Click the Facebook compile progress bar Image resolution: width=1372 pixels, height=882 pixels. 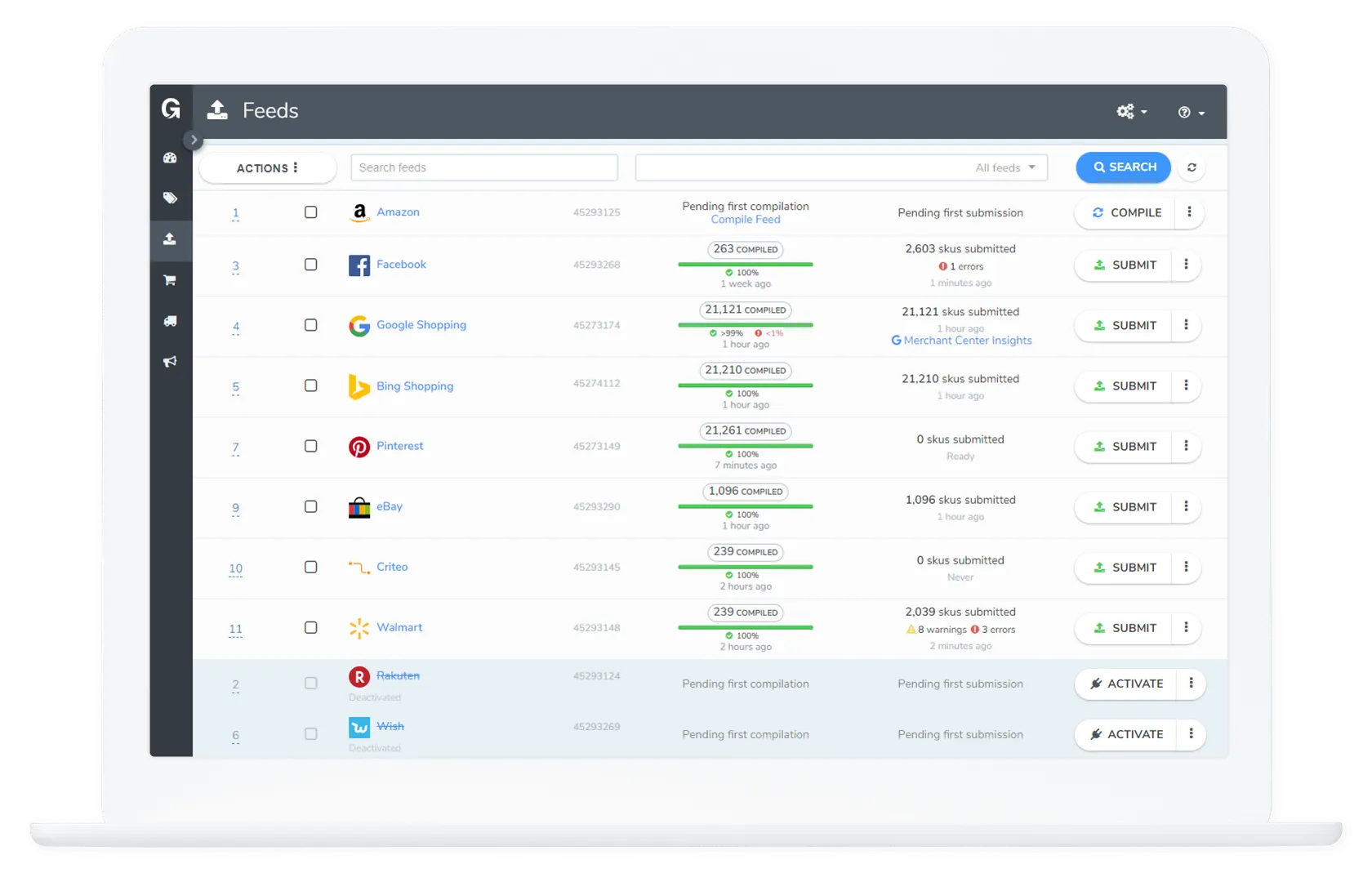click(746, 265)
